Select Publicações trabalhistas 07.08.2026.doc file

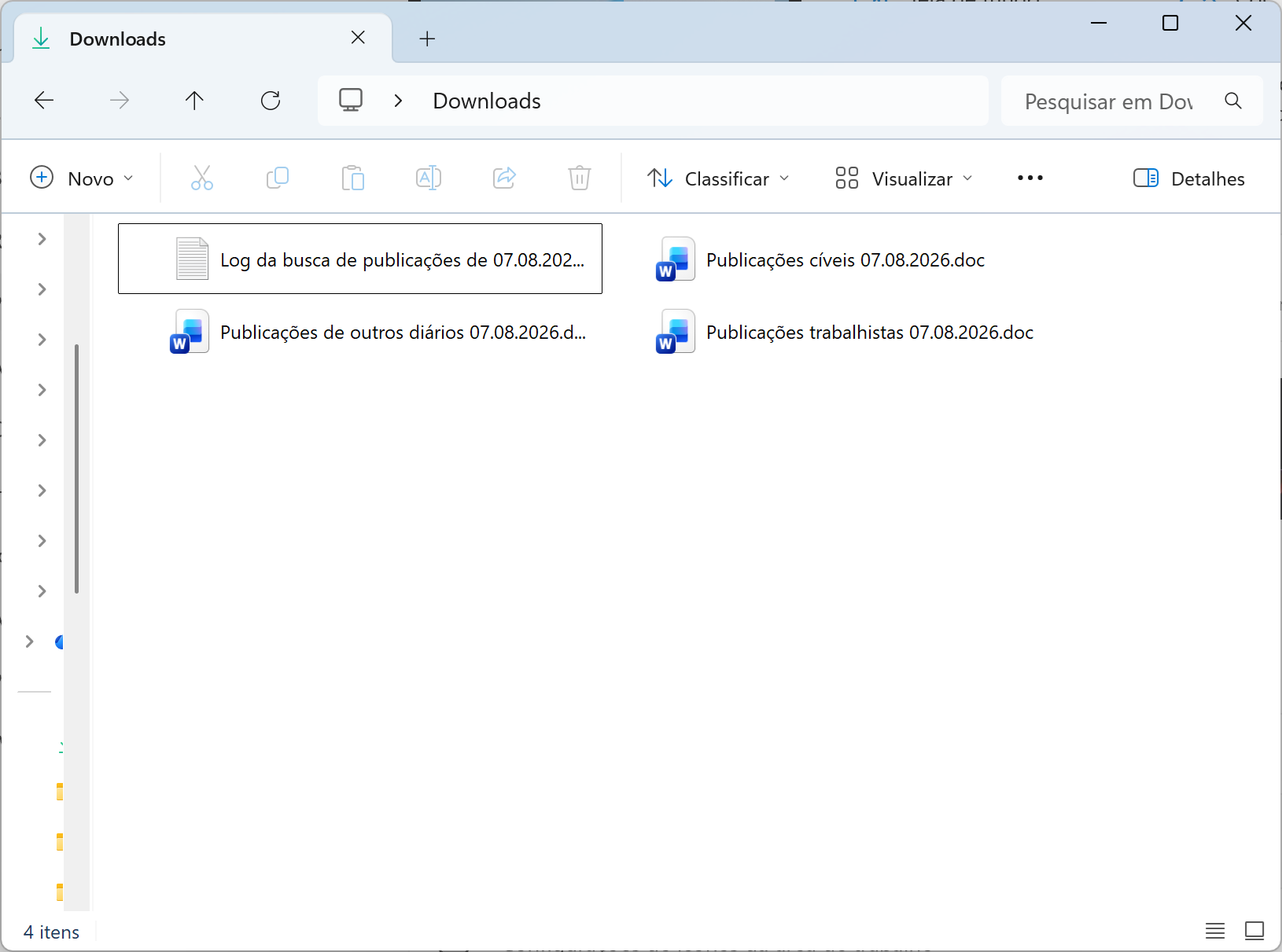[x=846, y=332]
